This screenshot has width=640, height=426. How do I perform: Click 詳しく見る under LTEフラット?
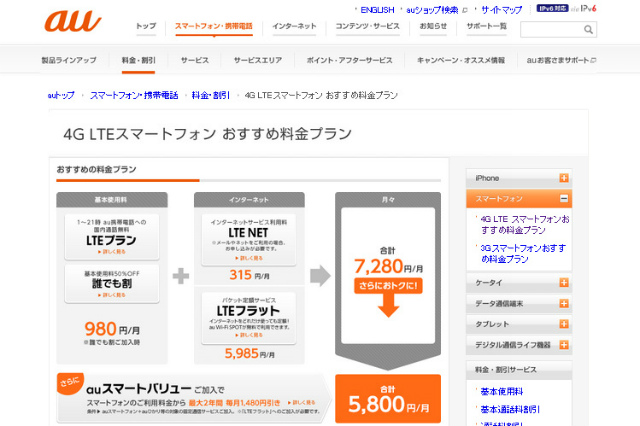click(249, 335)
